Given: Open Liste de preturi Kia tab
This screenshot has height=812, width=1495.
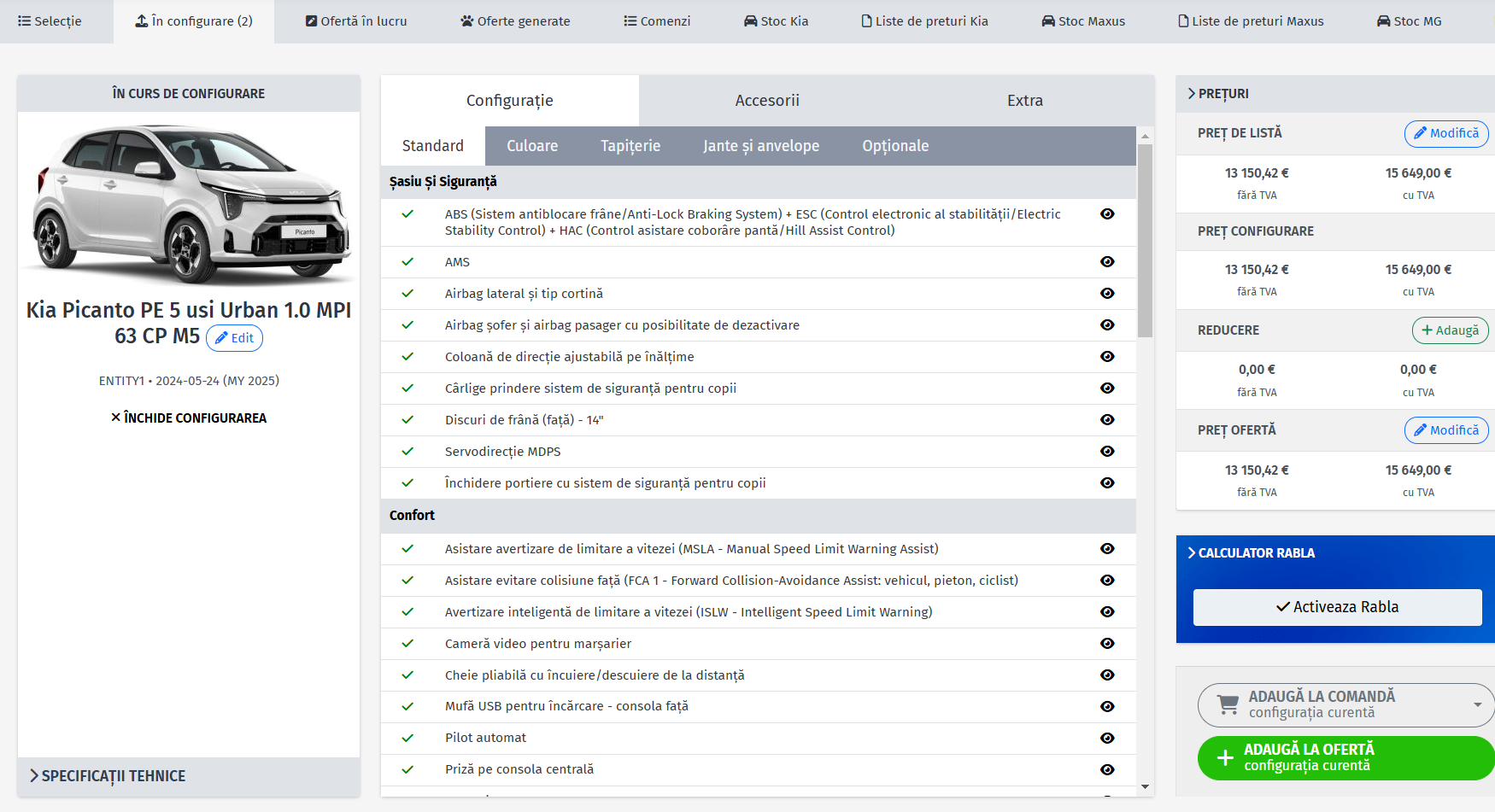Looking at the screenshot, I should [925, 21].
